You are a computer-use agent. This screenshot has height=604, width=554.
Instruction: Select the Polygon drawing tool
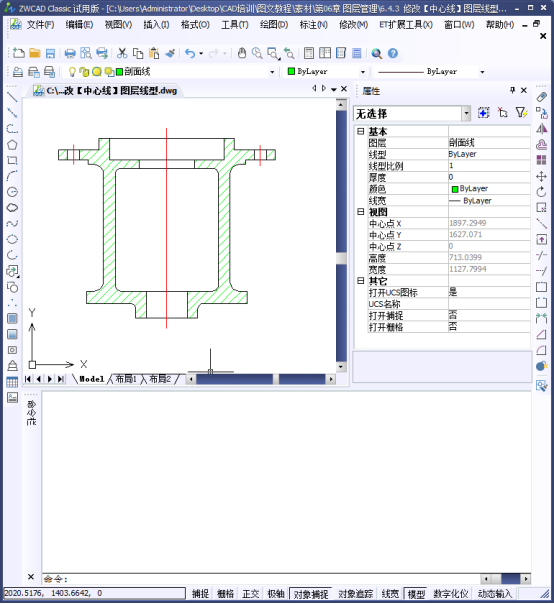12,145
